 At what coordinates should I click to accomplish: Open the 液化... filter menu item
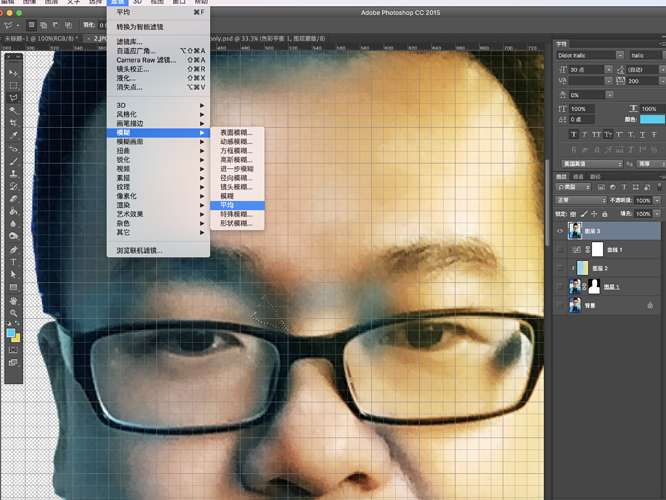pos(158,78)
